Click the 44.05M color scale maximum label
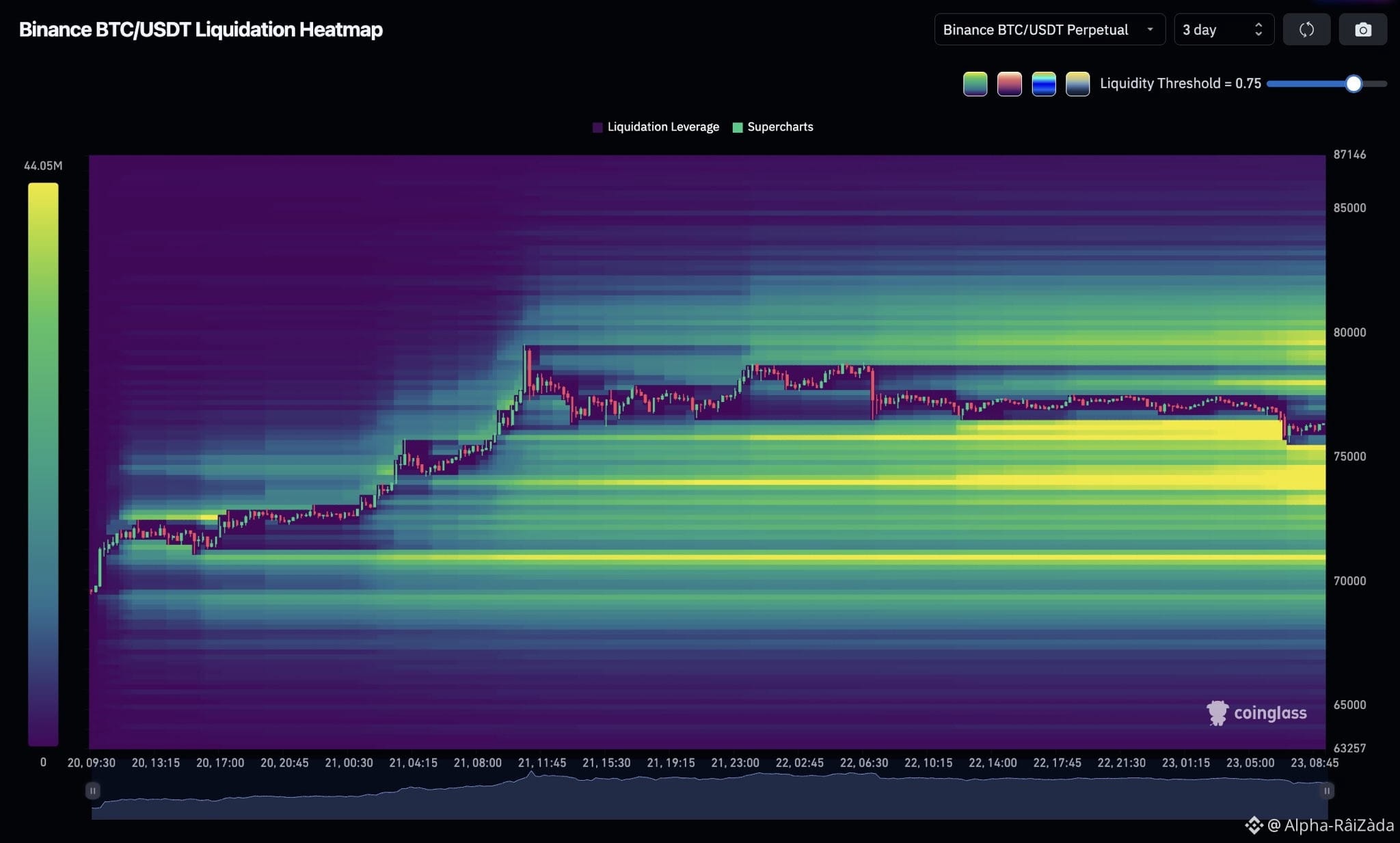Viewport: 1400px width, 843px height. click(43, 165)
